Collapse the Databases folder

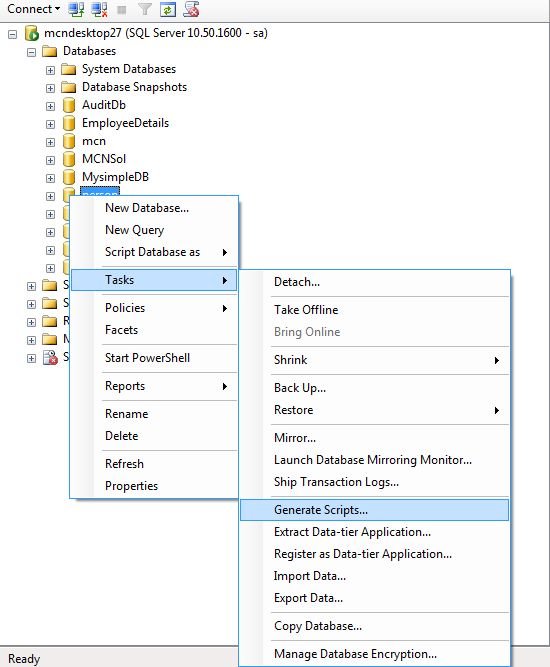pos(31,52)
